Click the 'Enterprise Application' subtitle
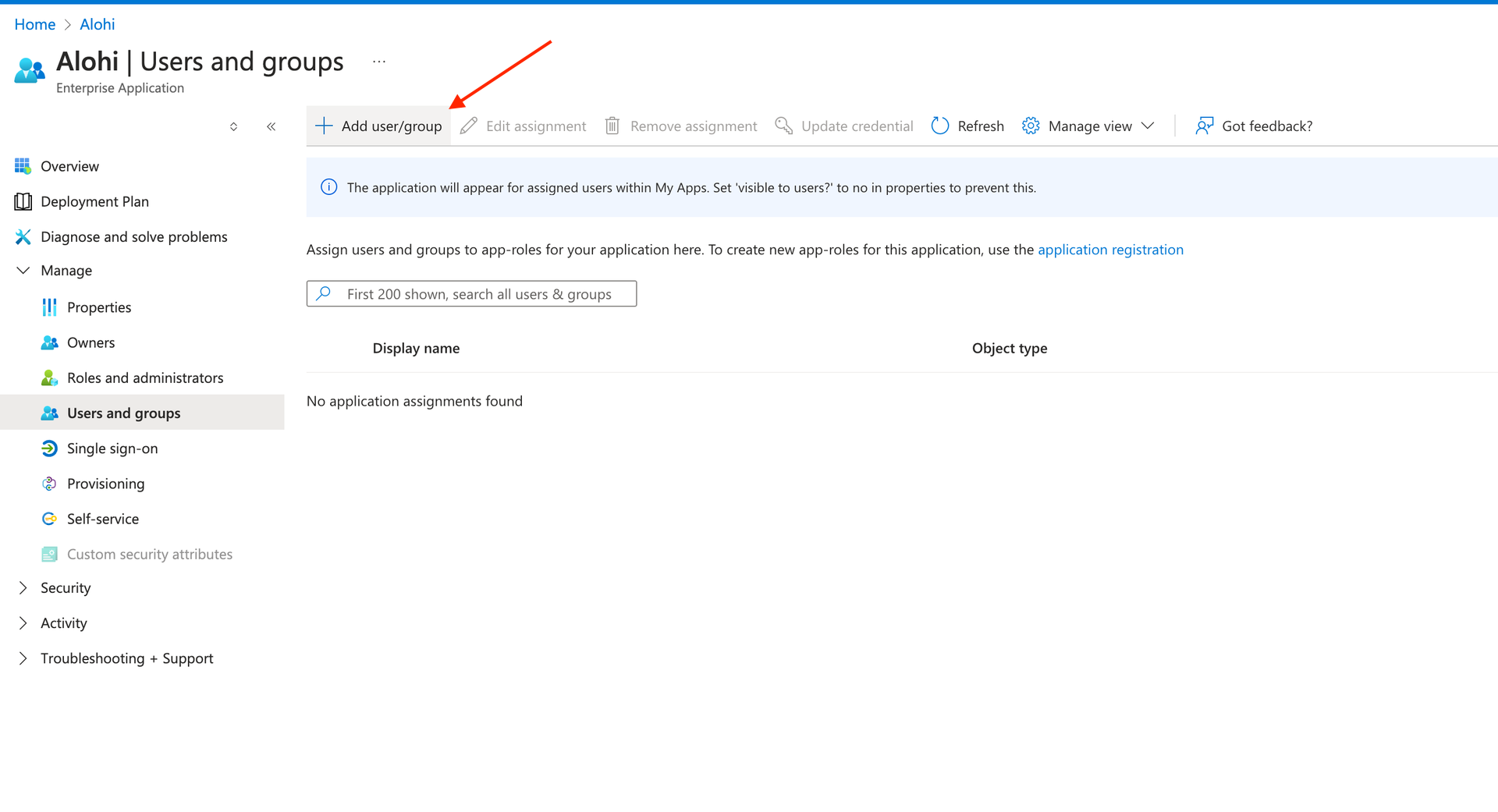 point(120,88)
